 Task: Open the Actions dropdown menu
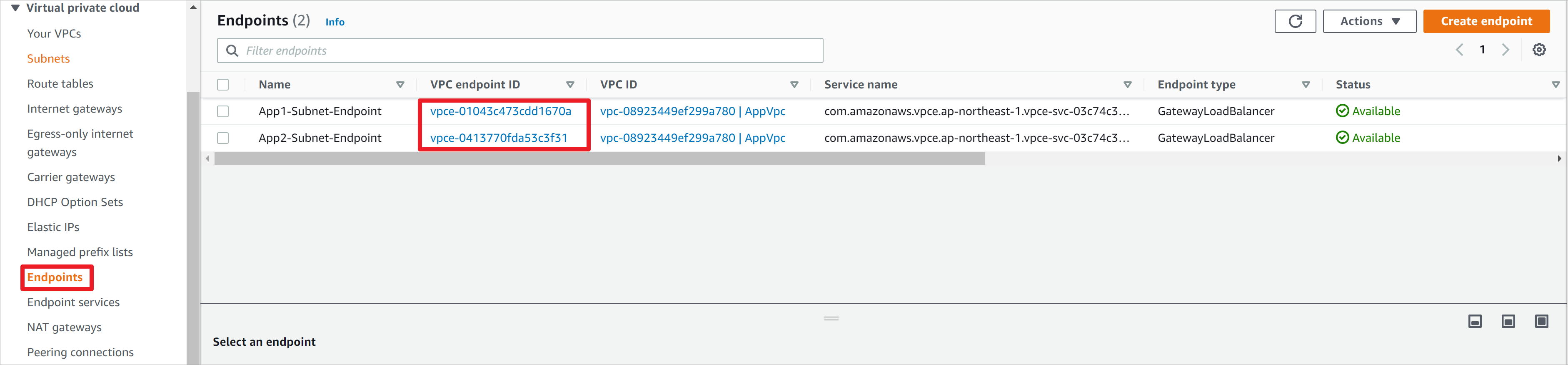click(1369, 21)
